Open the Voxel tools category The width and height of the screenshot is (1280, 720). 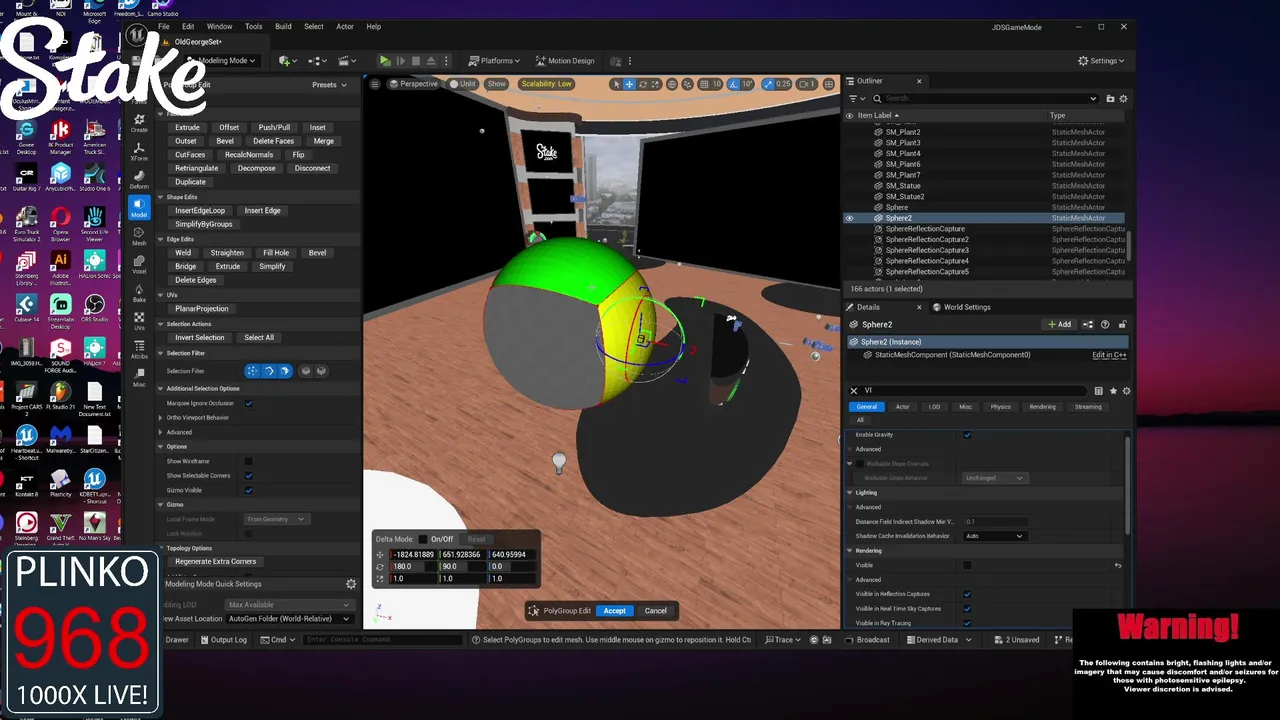(x=139, y=264)
